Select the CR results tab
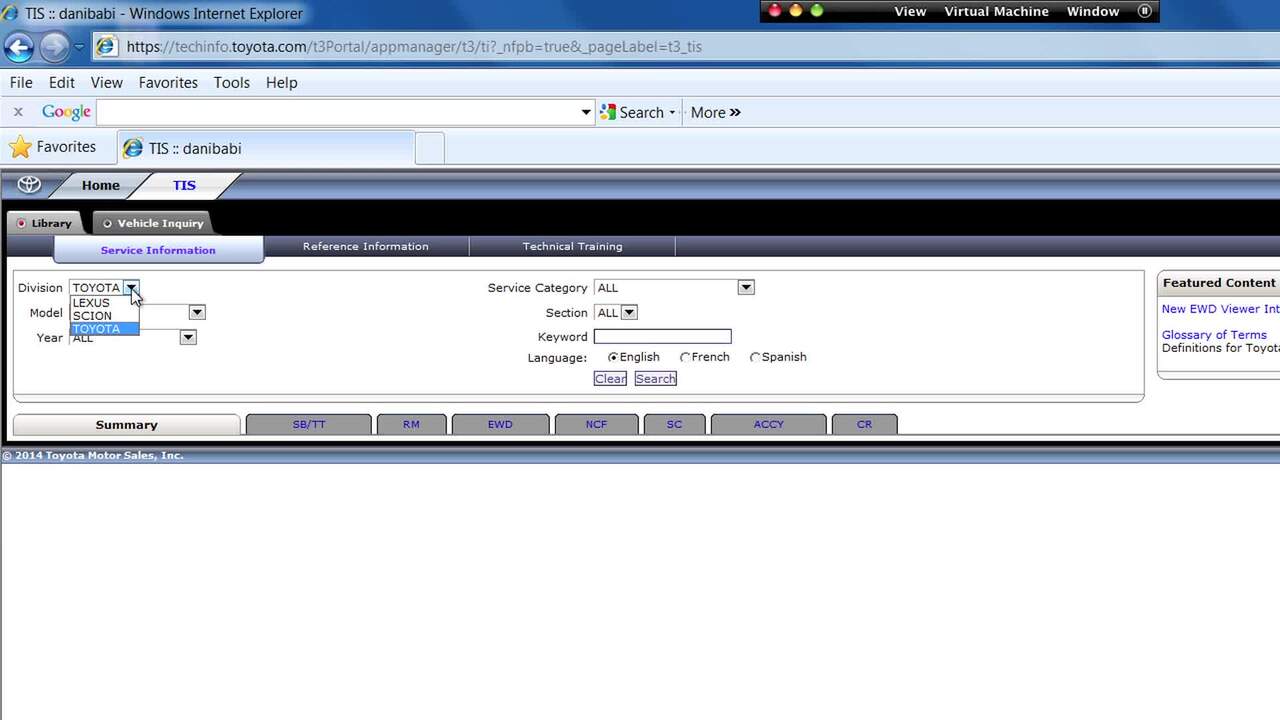 point(864,424)
